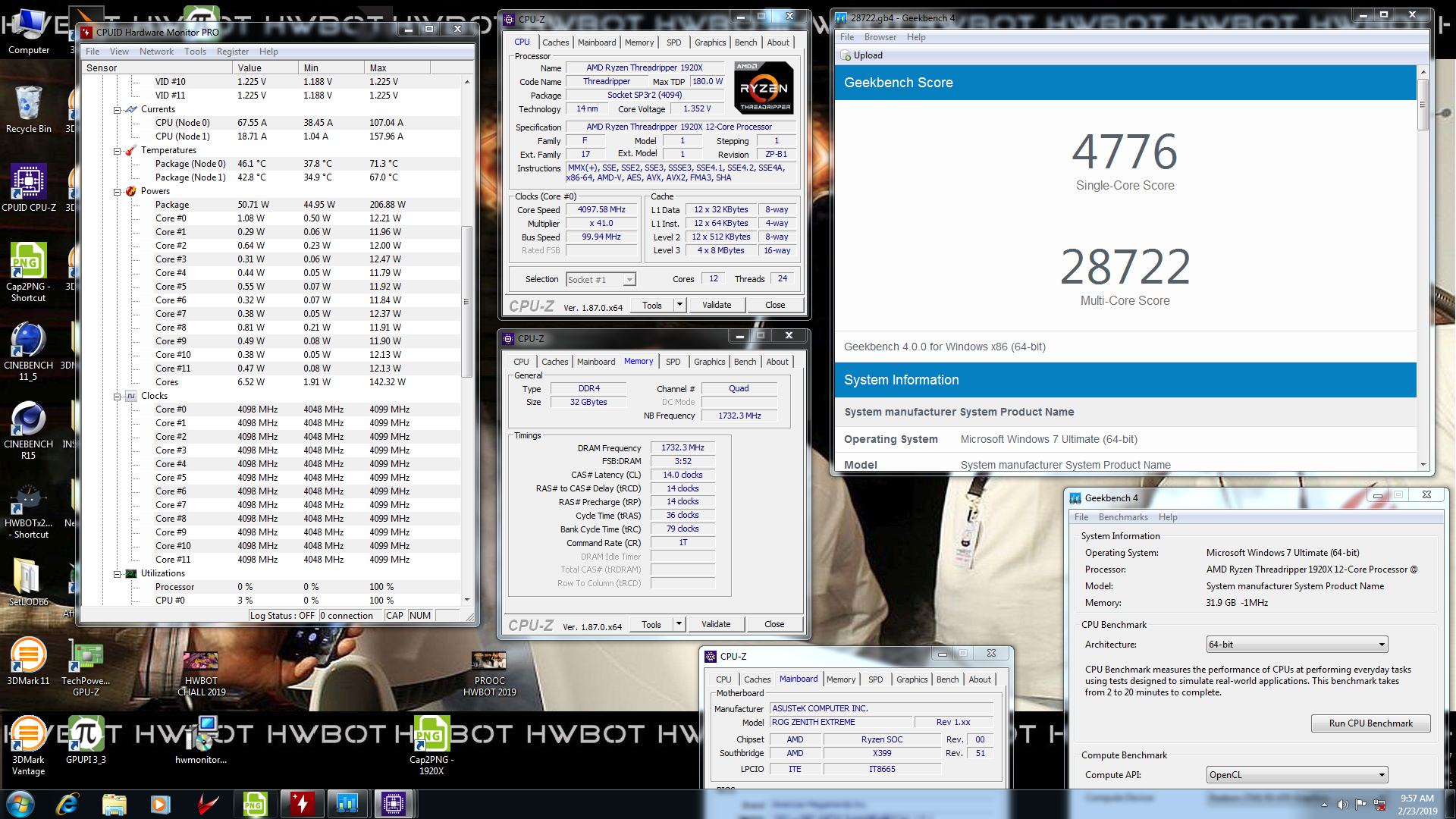
Task: Open Tools dropdown arrow in Memory CPU-Z window
Action: point(679,624)
